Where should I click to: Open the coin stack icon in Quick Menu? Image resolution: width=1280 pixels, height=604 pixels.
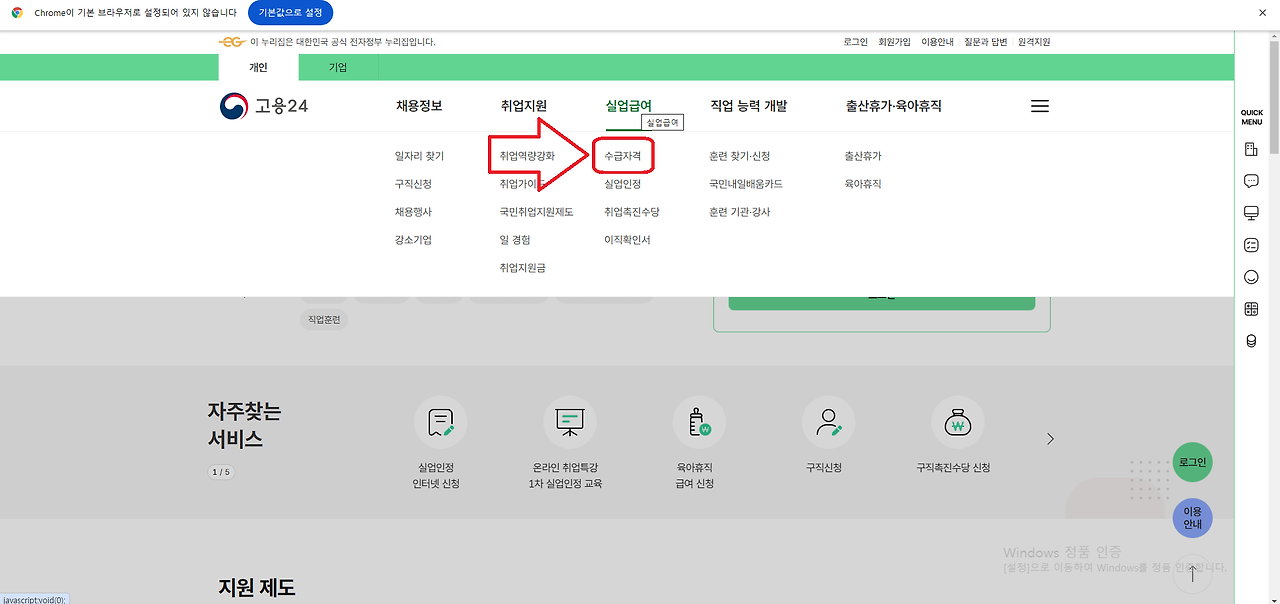1251,341
